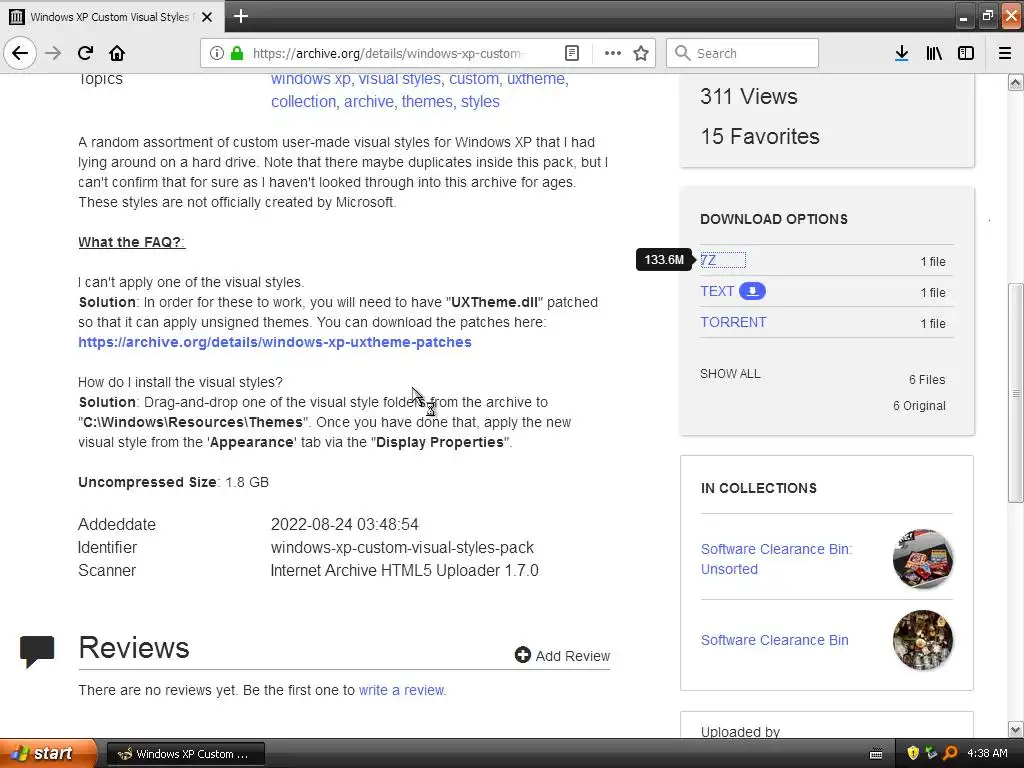The height and width of the screenshot is (768, 1024).
Task: Open a new tab with plus button
Action: pos(240,16)
